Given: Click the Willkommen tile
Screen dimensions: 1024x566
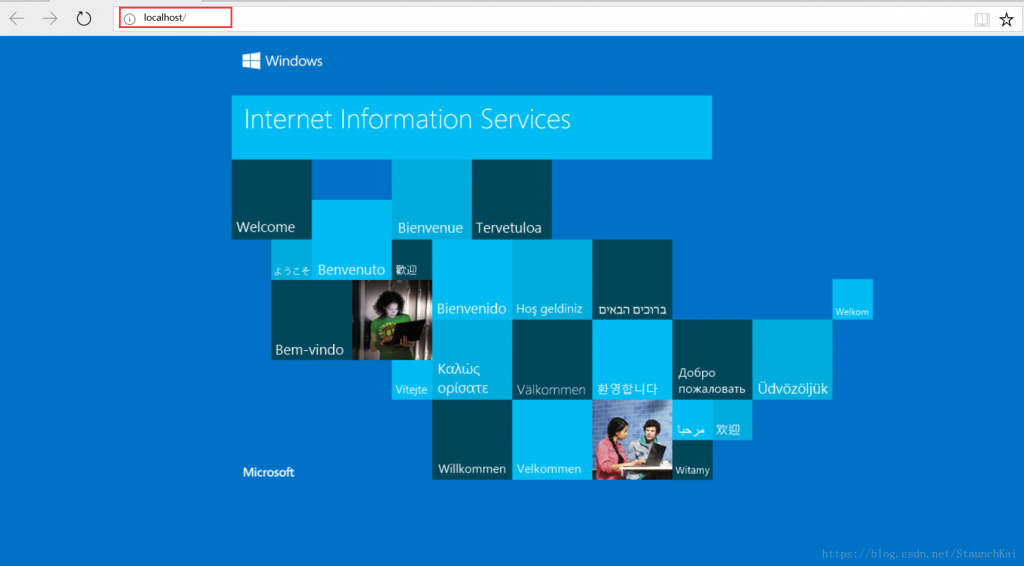Looking at the screenshot, I should pyautogui.click(x=471, y=440).
